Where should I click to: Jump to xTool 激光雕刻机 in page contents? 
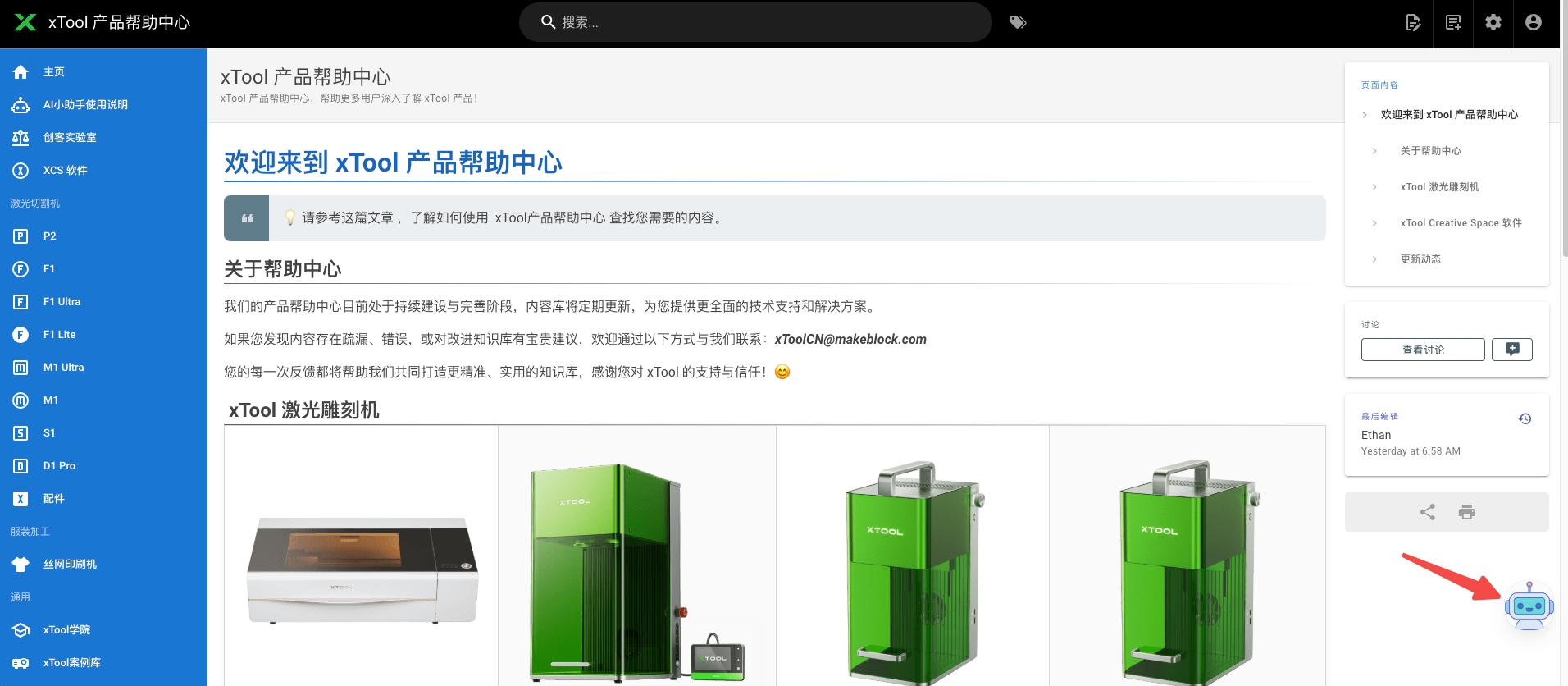click(1439, 187)
